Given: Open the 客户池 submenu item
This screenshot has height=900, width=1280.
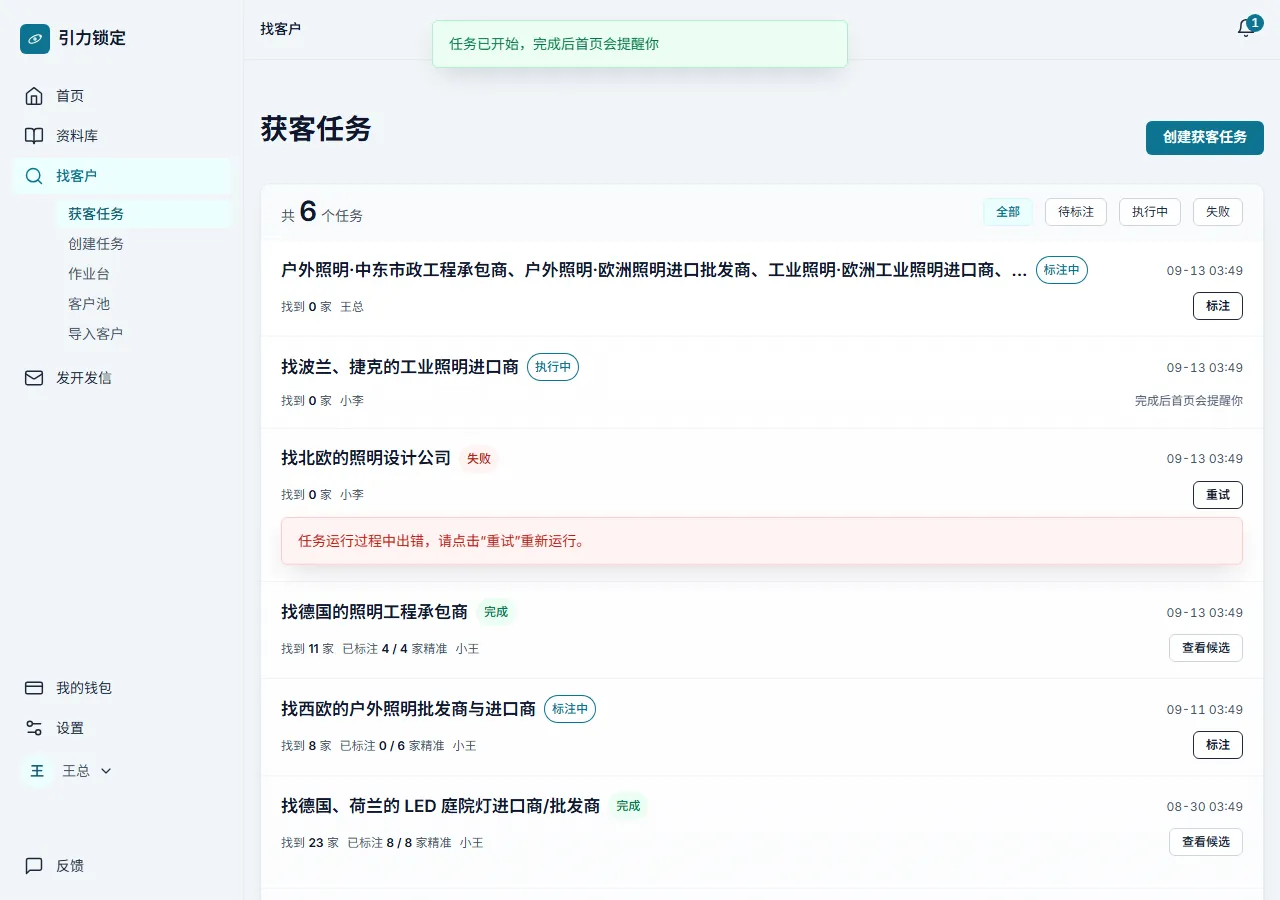Looking at the screenshot, I should coord(145,304).
